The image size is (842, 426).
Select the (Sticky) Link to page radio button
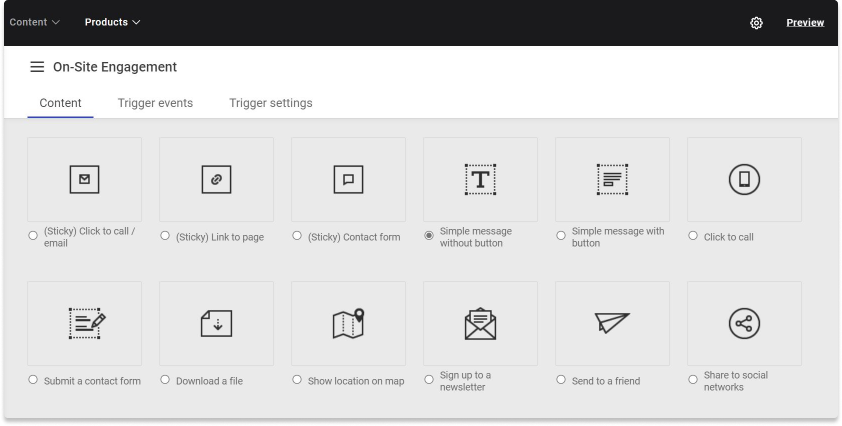click(x=165, y=235)
